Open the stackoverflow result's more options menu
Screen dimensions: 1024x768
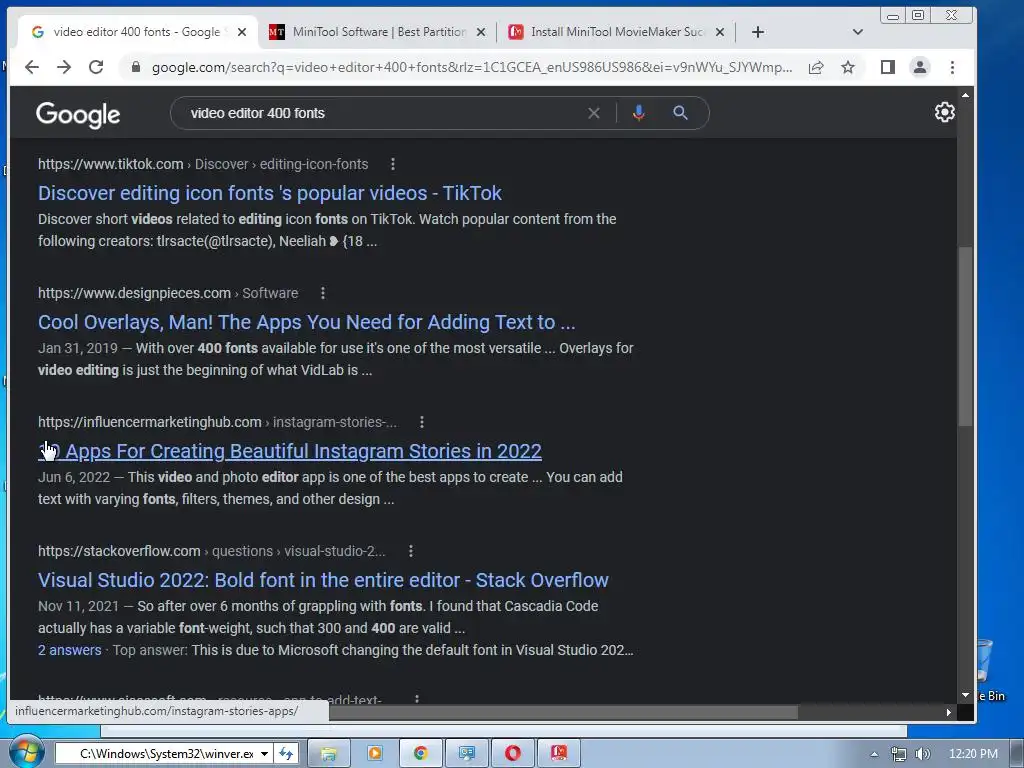tap(411, 551)
